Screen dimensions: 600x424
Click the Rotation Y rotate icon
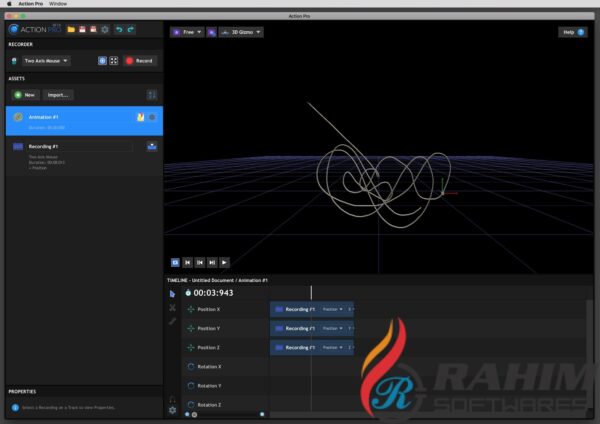coord(191,386)
